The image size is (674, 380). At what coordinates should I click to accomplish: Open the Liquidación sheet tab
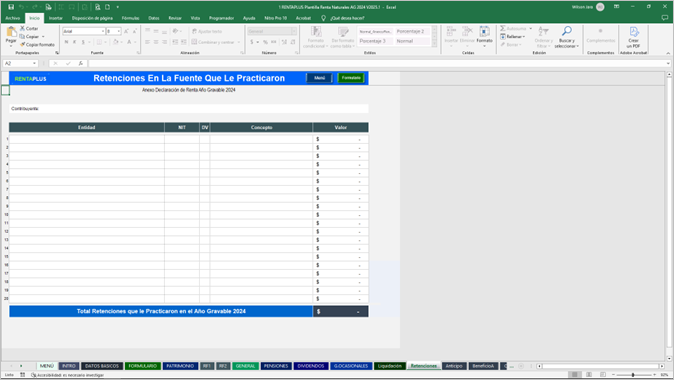pyautogui.click(x=389, y=366)
